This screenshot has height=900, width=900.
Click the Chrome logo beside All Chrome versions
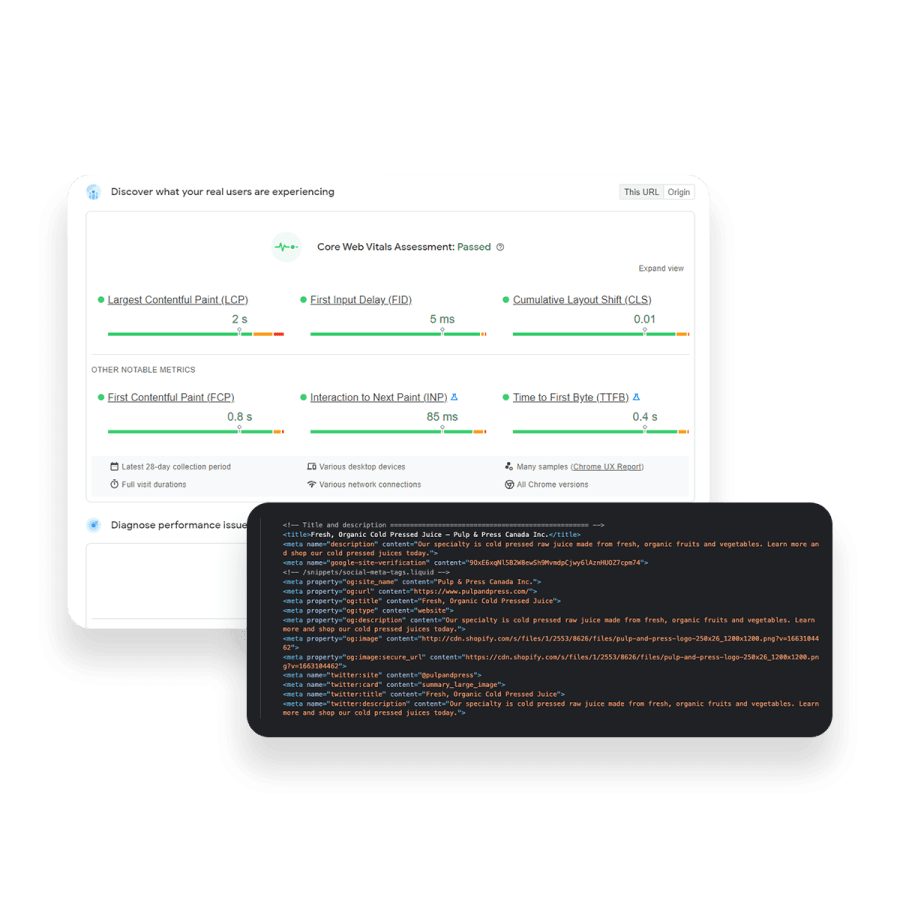(x=509, y=485)
